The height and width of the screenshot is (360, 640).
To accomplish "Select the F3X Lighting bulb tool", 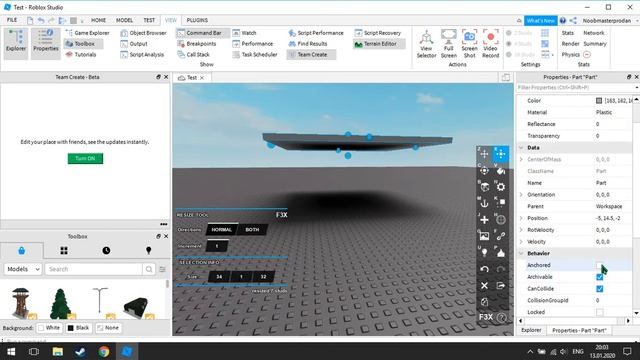I will coord(484,253).
